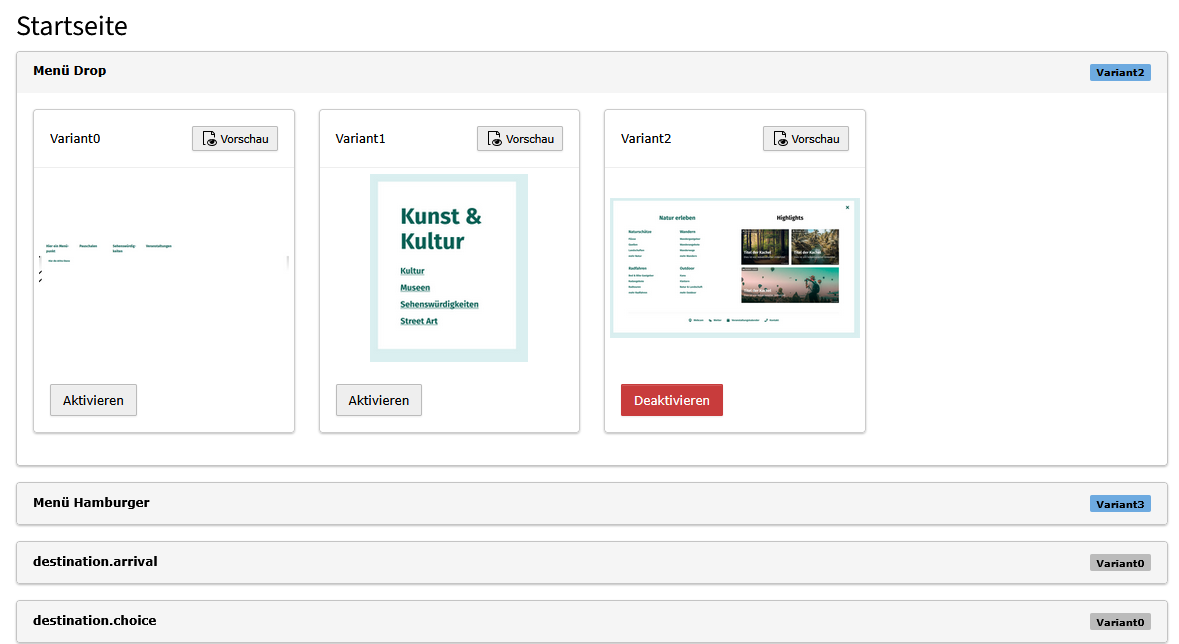Click the gray Variant0 badge on destination.arrival
This screenshot has height=644, width=1179.
coord(1119,563)
